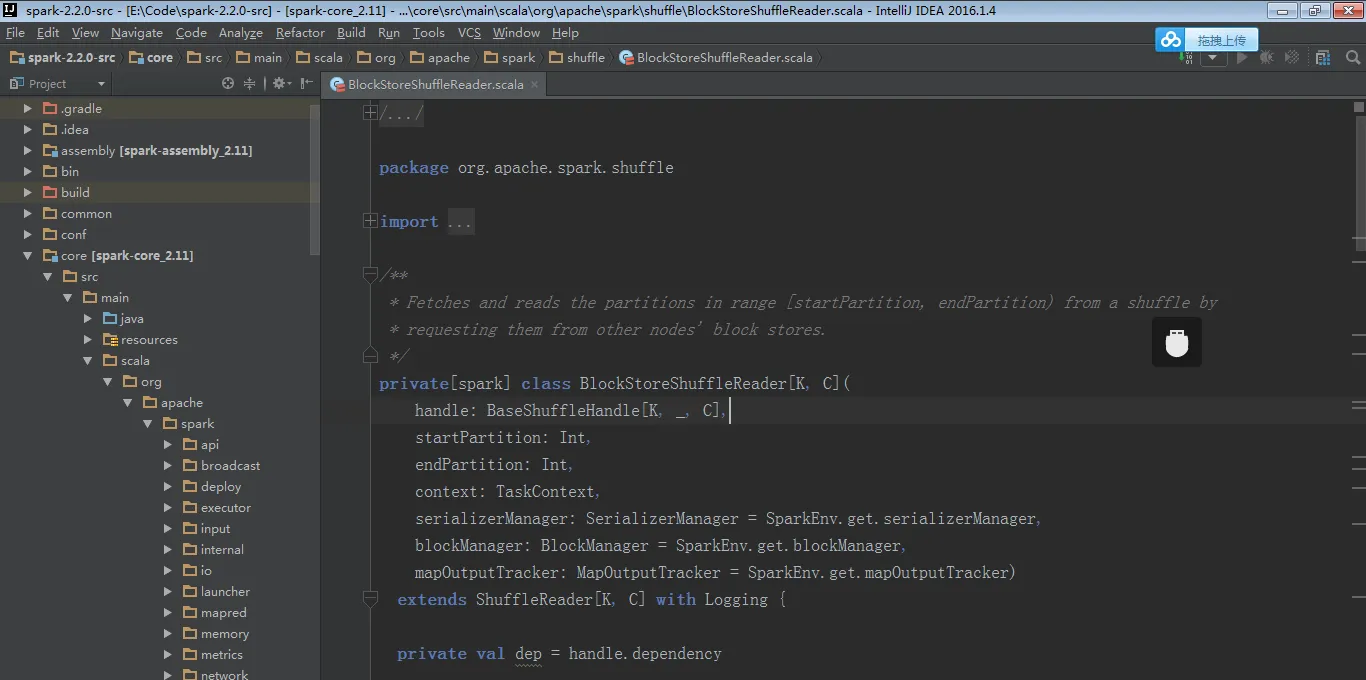
Task: Click the 拖拽上传 upload button
Action: (1222, 40)
